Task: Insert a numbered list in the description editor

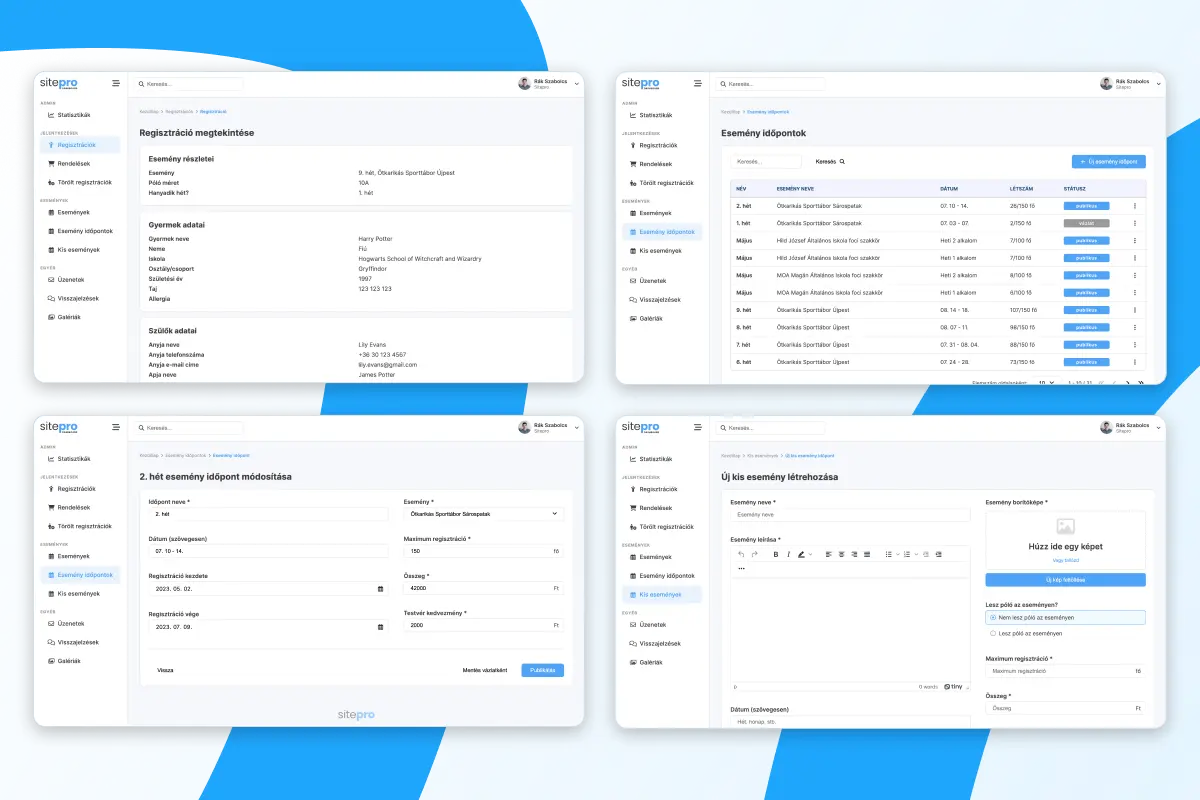Action: [907, 554]
